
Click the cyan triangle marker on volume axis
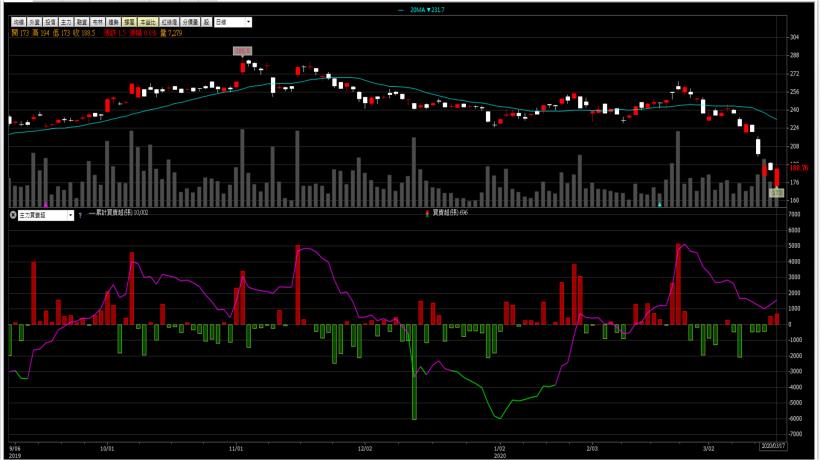[x=659, y=204]
